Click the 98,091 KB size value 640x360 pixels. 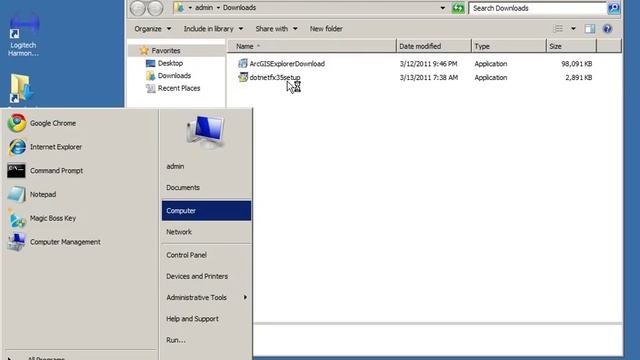tap(576, 64)
